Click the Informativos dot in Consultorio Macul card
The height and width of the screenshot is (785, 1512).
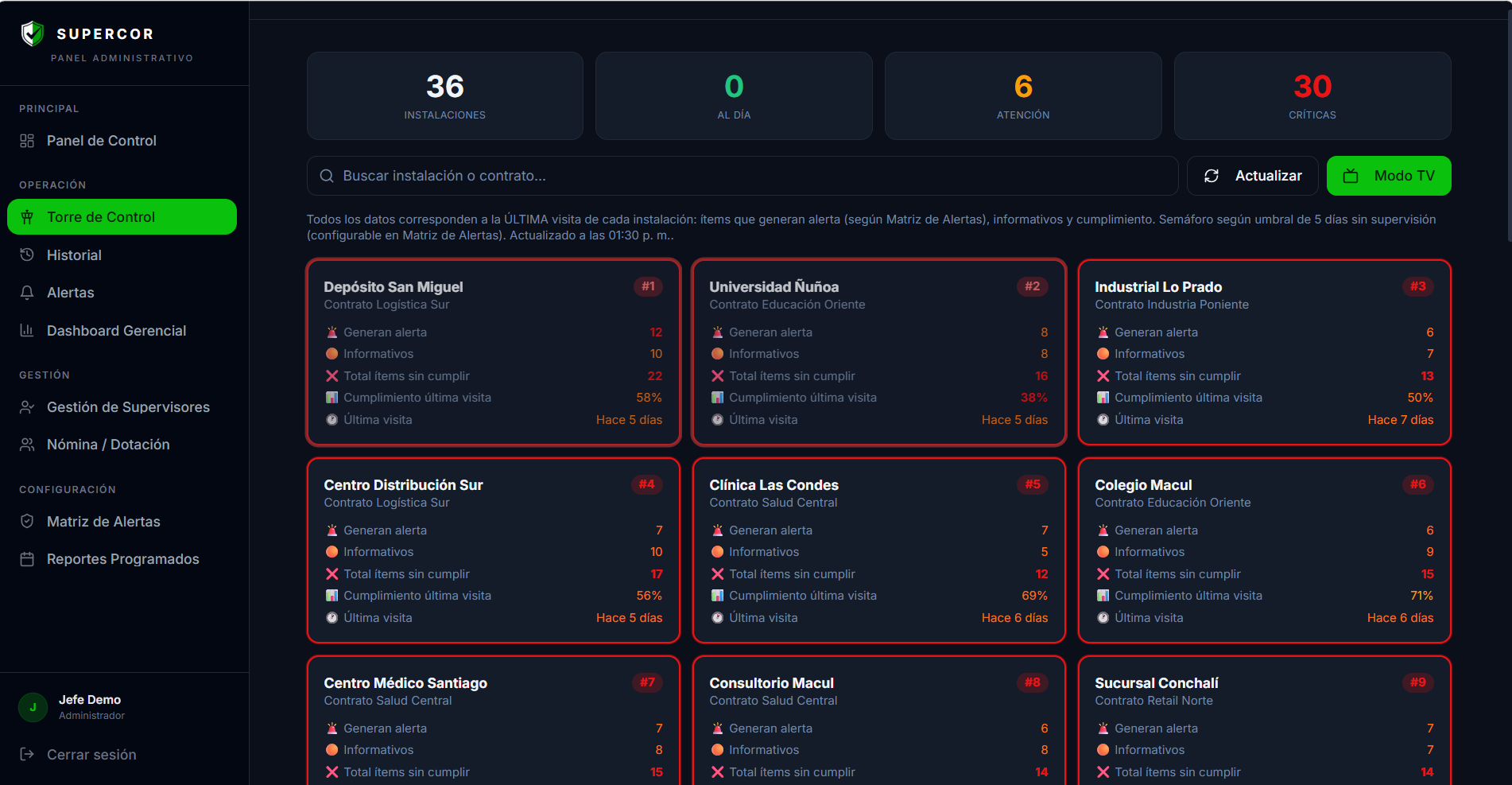pyautogui.click(x=718, y=750)
